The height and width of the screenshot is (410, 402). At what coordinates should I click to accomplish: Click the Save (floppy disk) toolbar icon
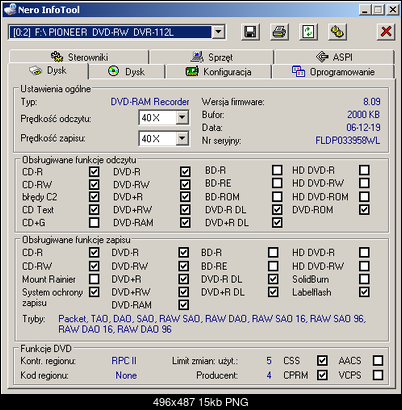[x=250, y=32]
